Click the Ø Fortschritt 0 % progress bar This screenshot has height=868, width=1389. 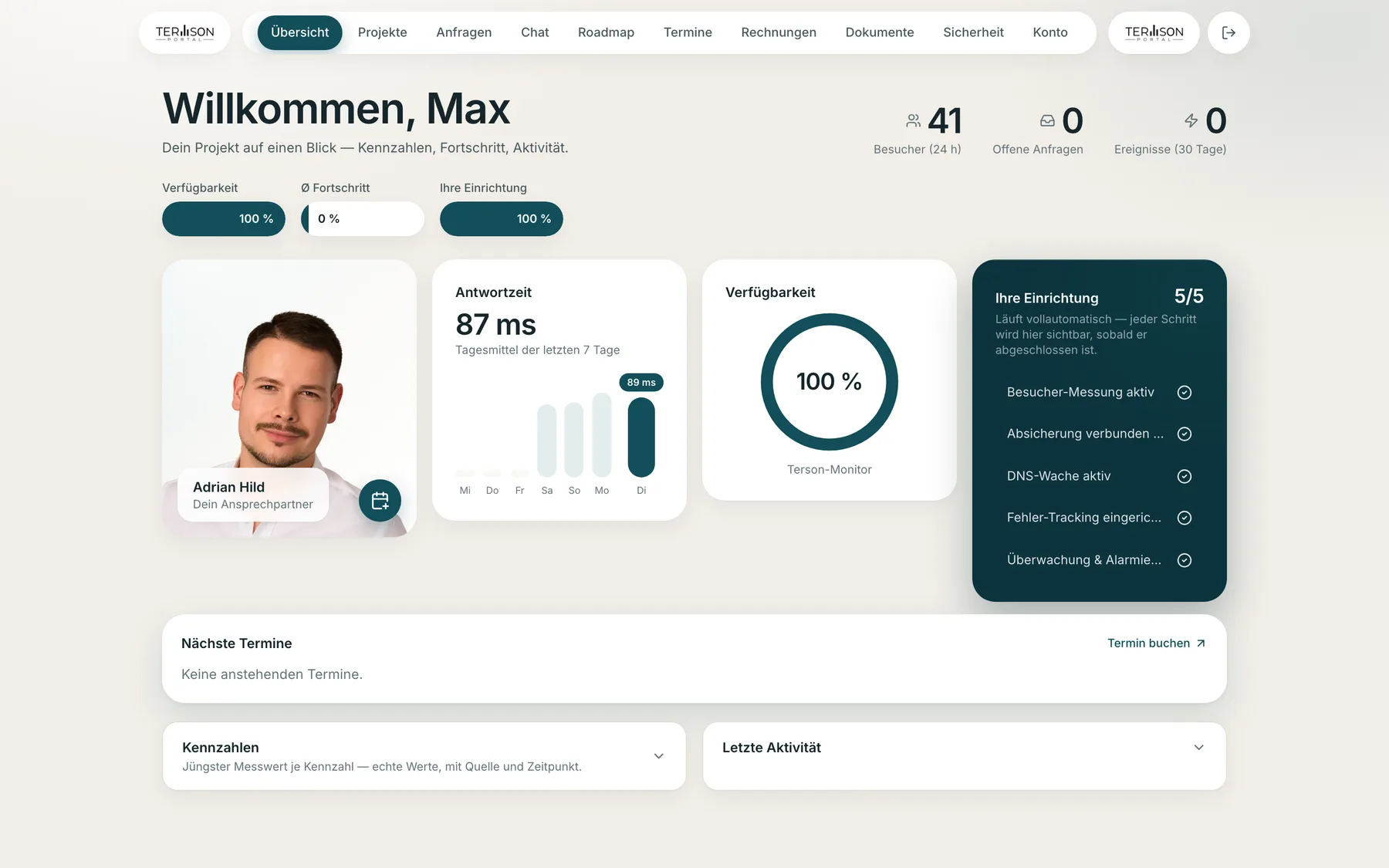coord(363,219)
